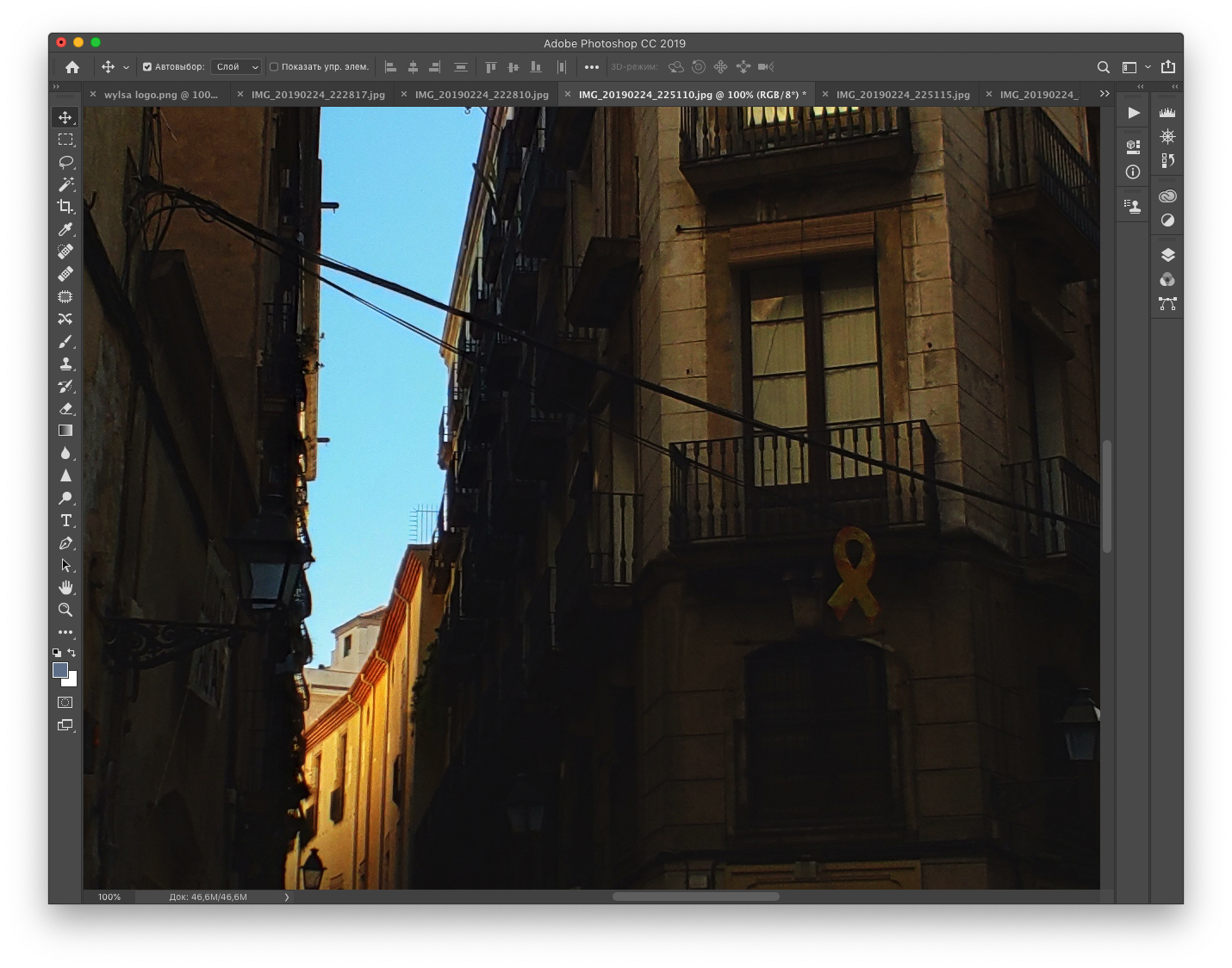The image size is (1232, 968).
Task: Open the Layers panel icon
Action: (1167, 255)
